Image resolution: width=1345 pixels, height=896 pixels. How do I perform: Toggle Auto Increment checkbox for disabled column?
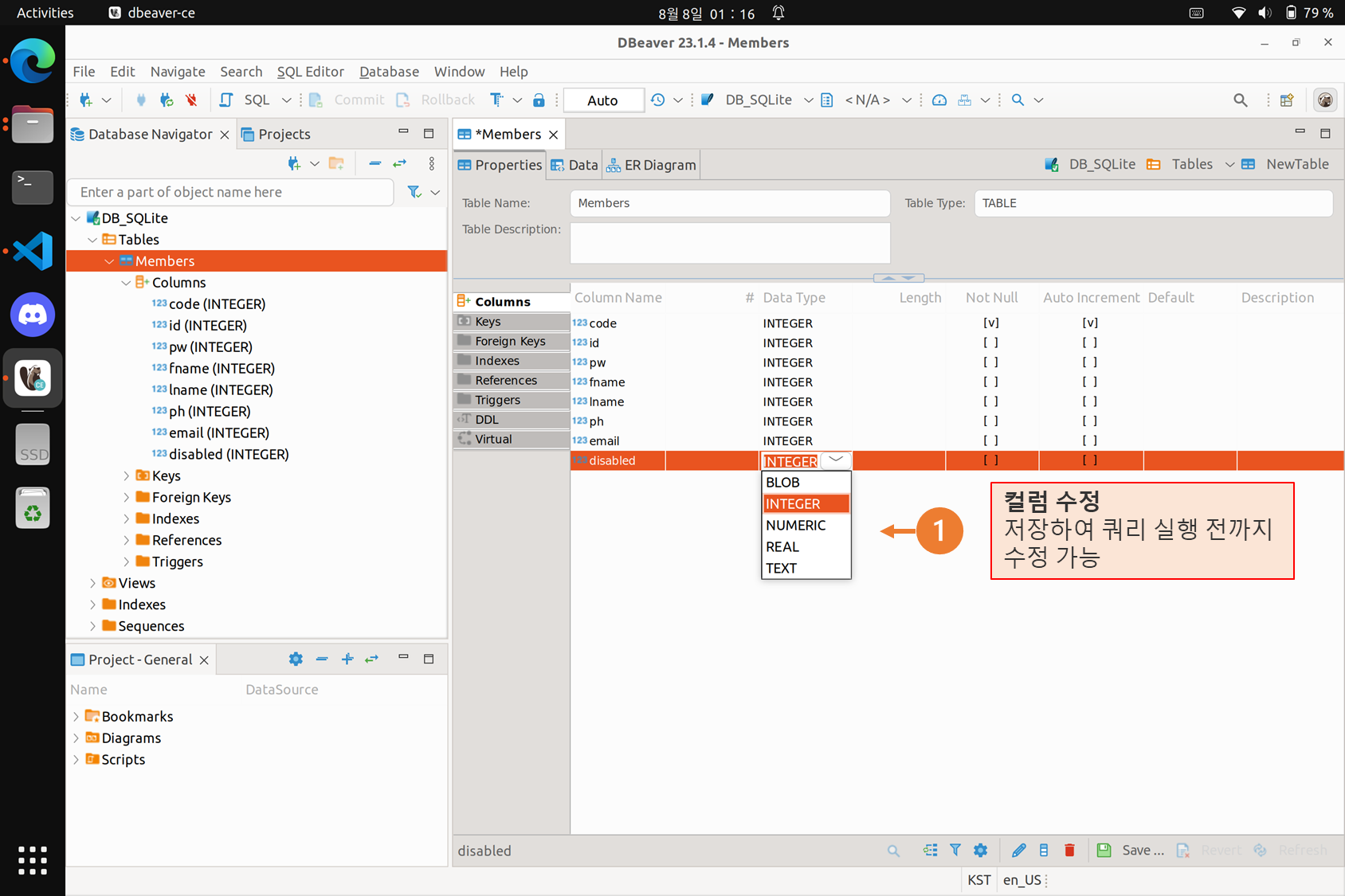tap(1090, 460)
